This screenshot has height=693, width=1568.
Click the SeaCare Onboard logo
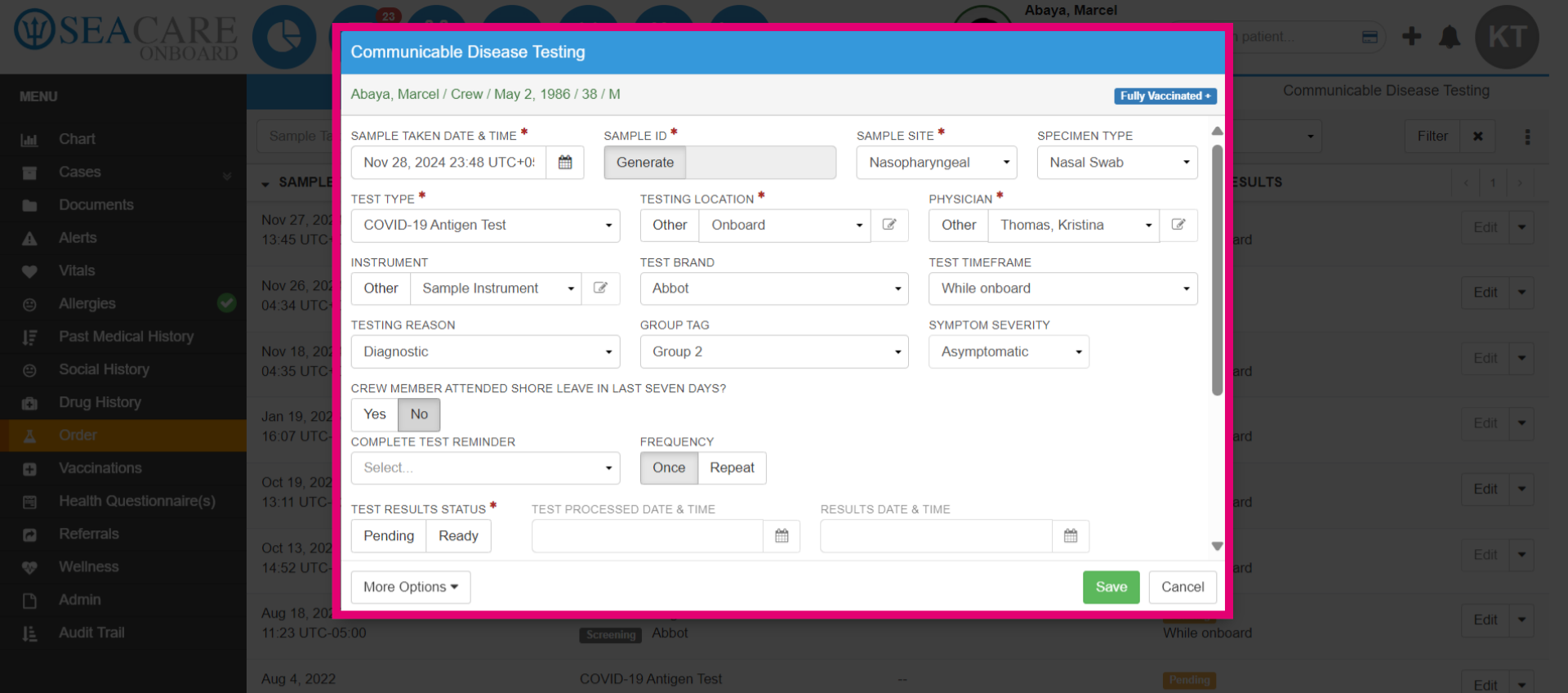[x=126, y=36]
